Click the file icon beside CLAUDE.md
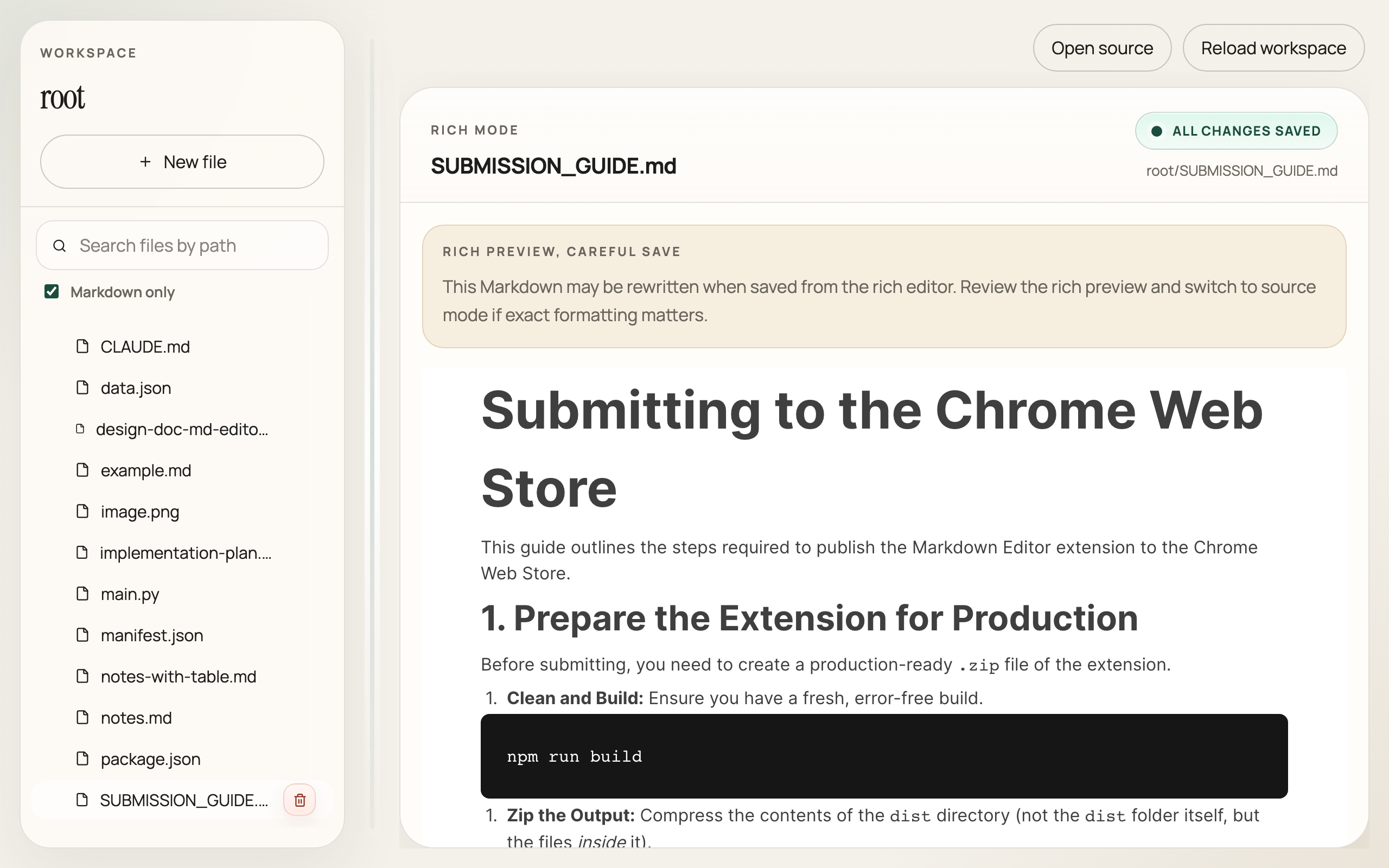Viewport: 1389px width, 868px height. [x=82, y=346]
